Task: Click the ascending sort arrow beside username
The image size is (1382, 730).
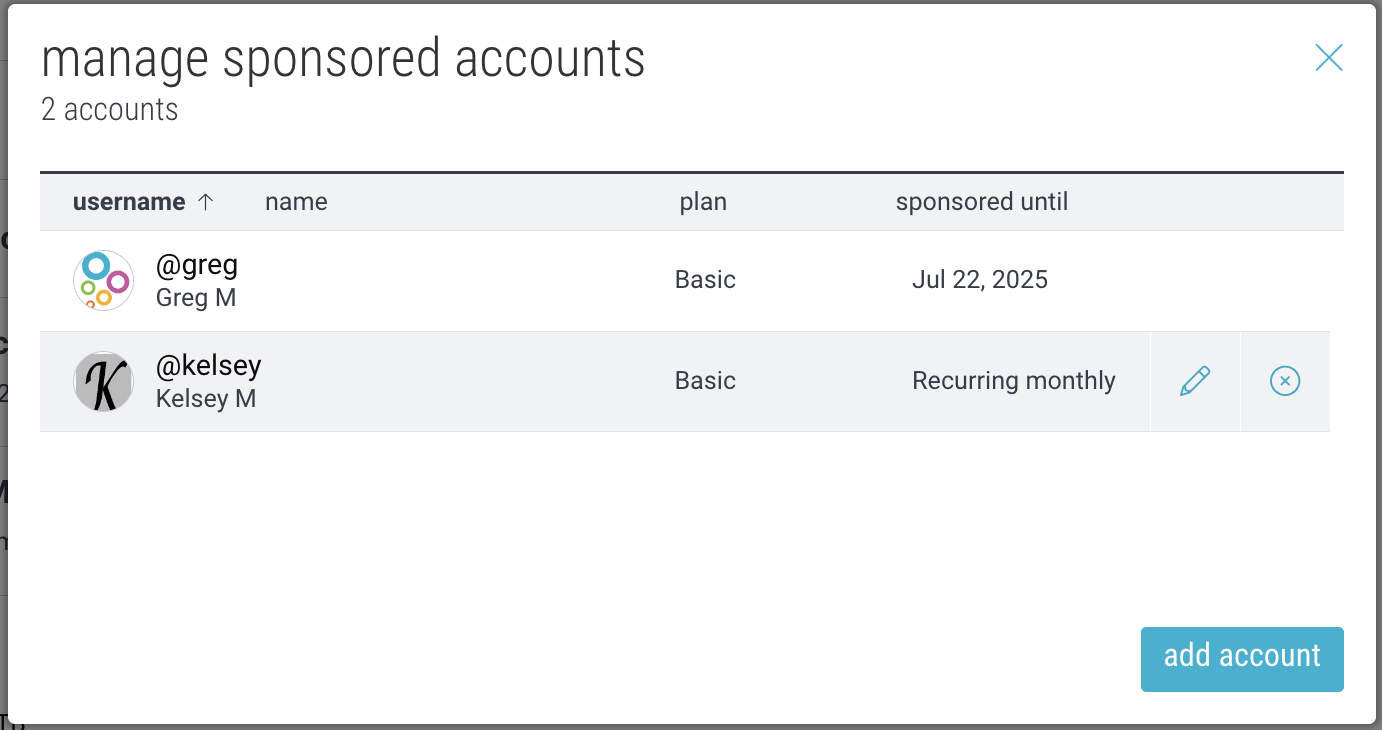Action: [206, 202]
